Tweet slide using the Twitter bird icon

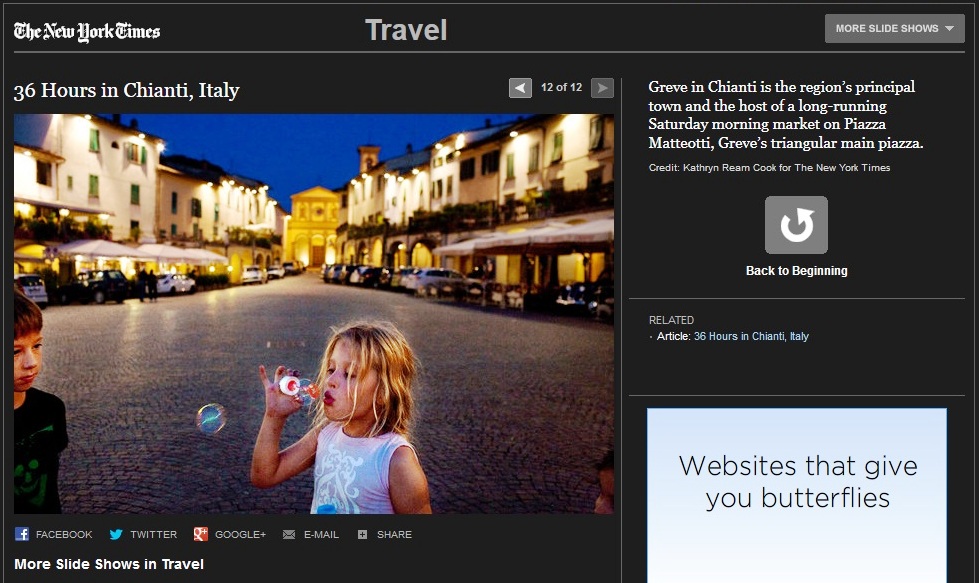(116, 535)
